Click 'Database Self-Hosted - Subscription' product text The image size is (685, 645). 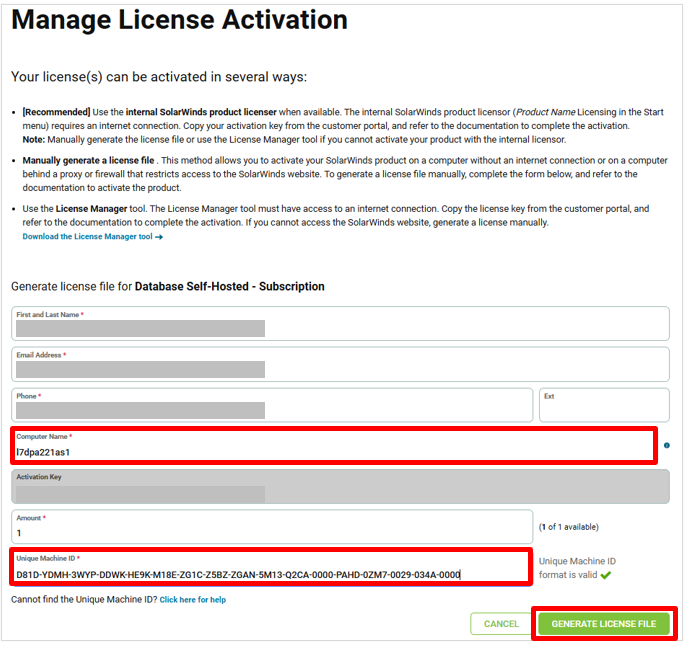coord(229,286)
